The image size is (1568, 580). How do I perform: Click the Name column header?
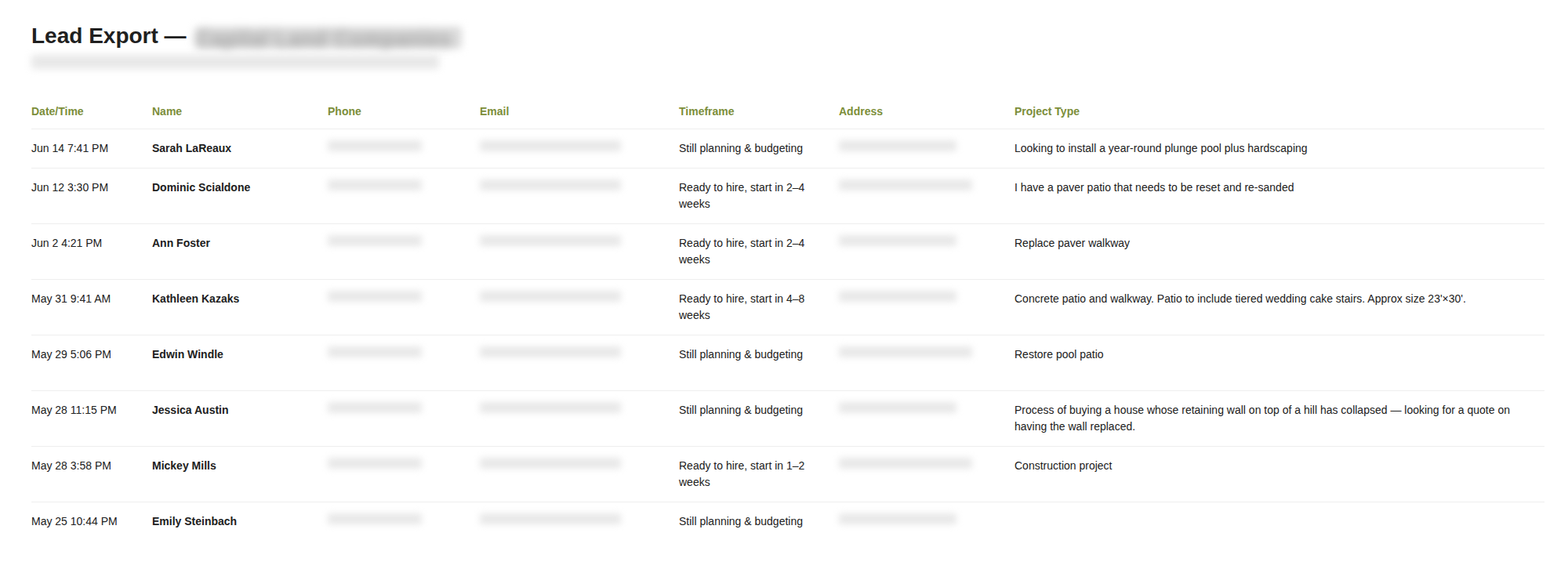(x=167, y=111)
